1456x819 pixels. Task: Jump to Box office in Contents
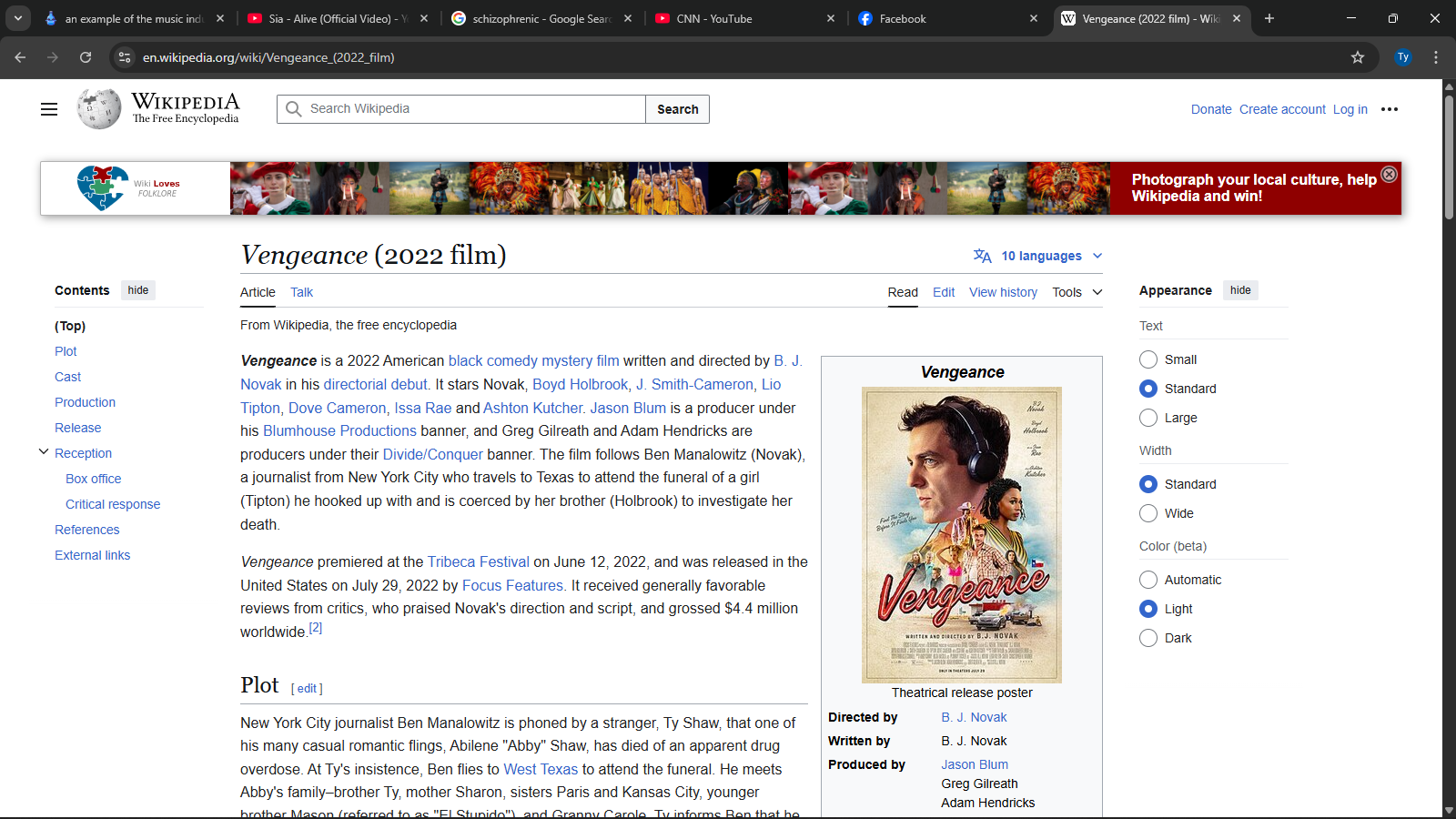[93, 479]
